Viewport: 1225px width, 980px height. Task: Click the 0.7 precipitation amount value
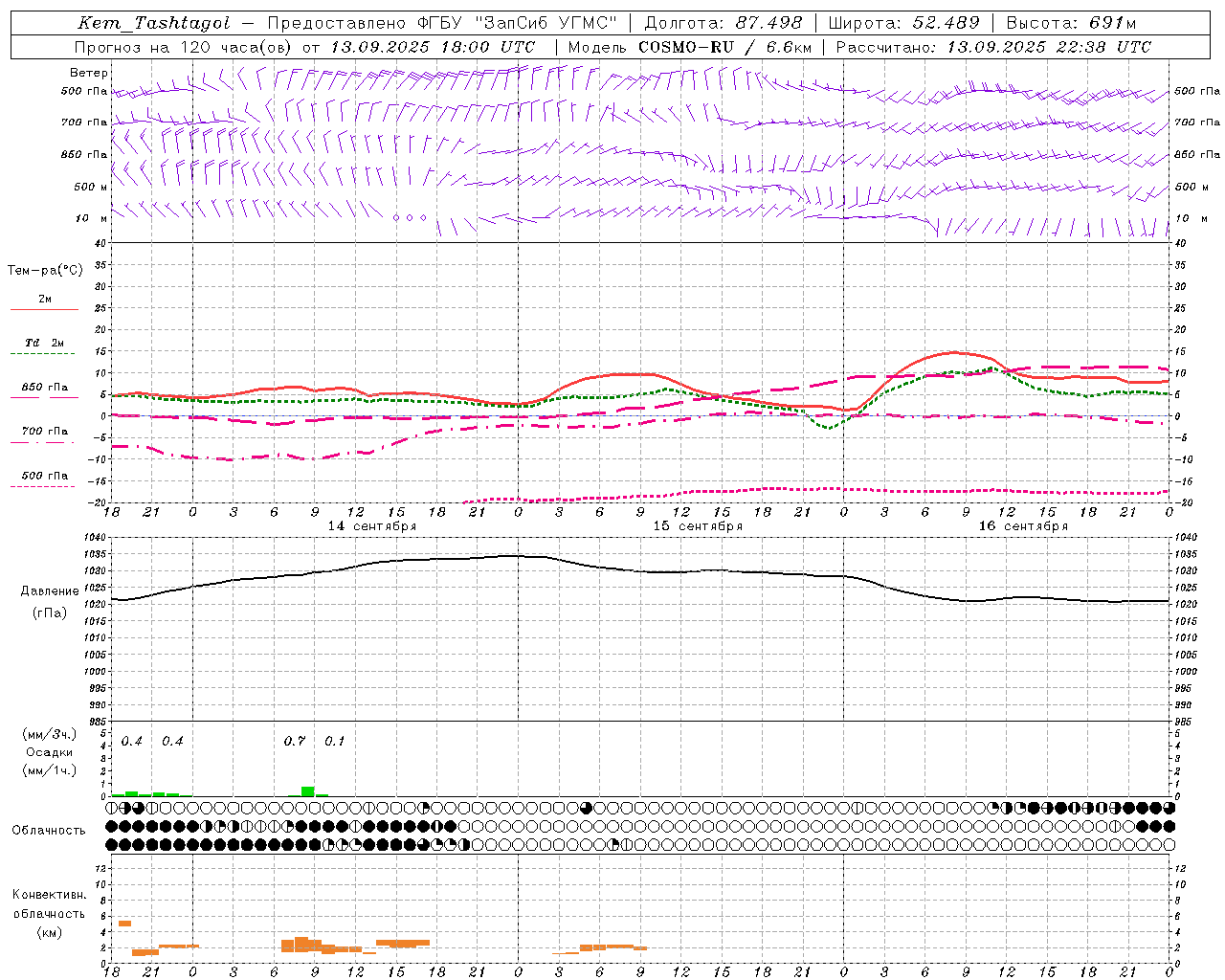pos(295,742)
